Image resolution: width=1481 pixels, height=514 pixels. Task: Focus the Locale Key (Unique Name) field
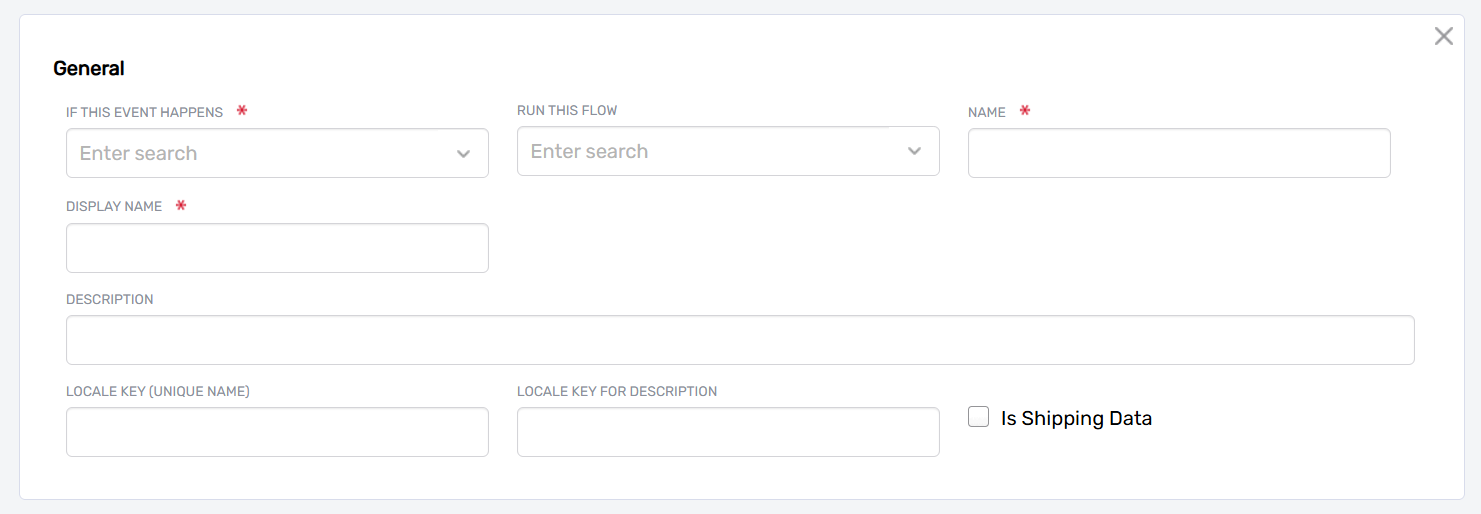277,432
